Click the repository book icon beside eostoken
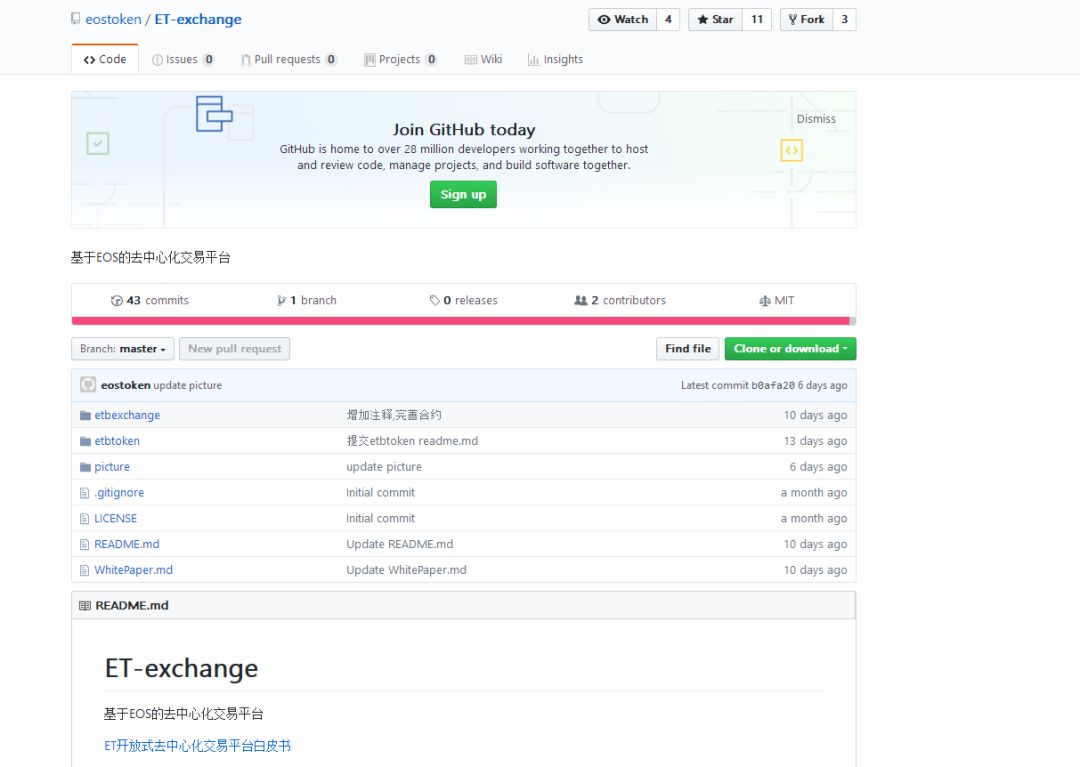1080x767 pixels. 76,19
